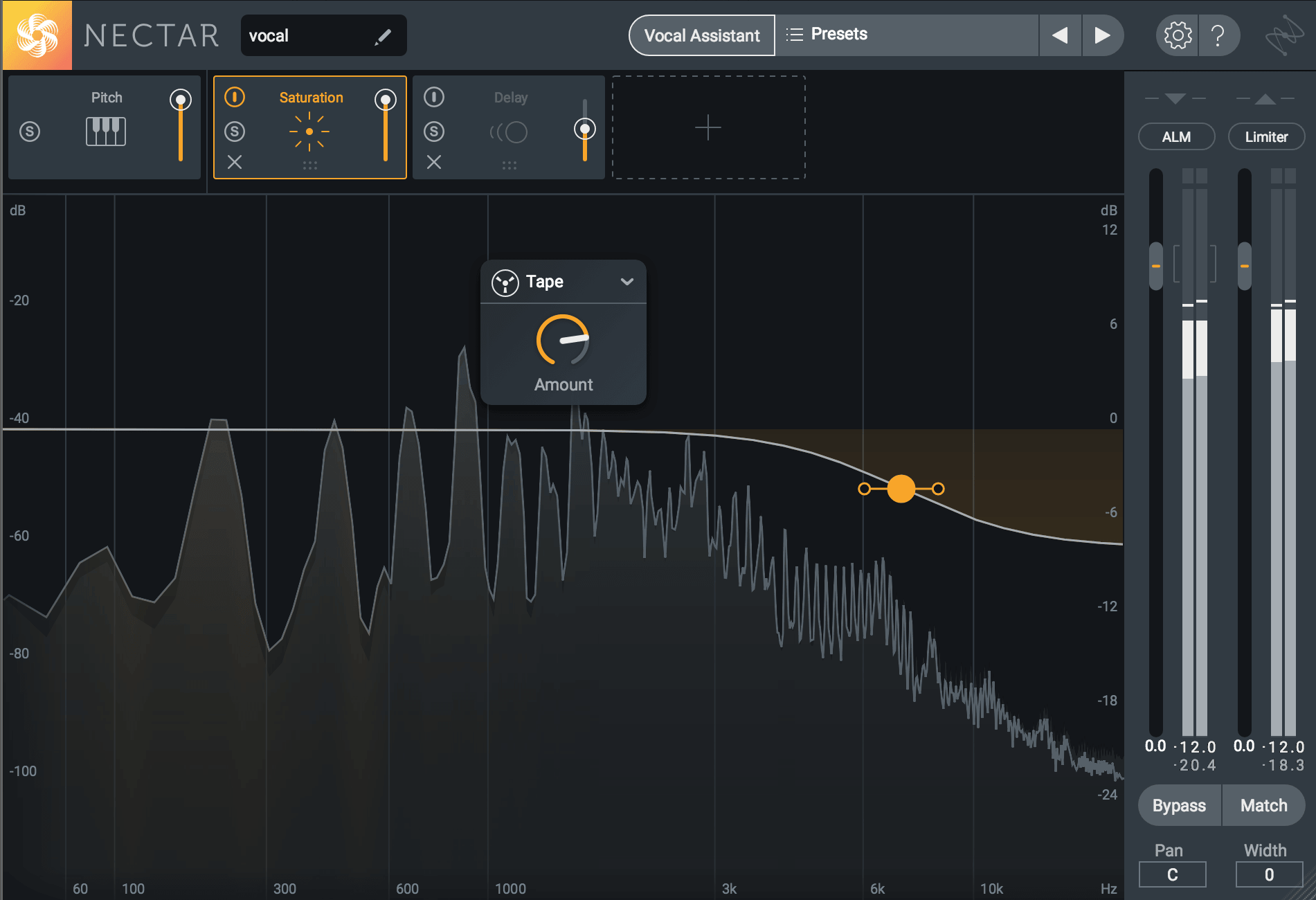Grab the Saturation module reorder handle
Image resolution: width=1316 pixels, height=900 pixels.
pos(310,165)
